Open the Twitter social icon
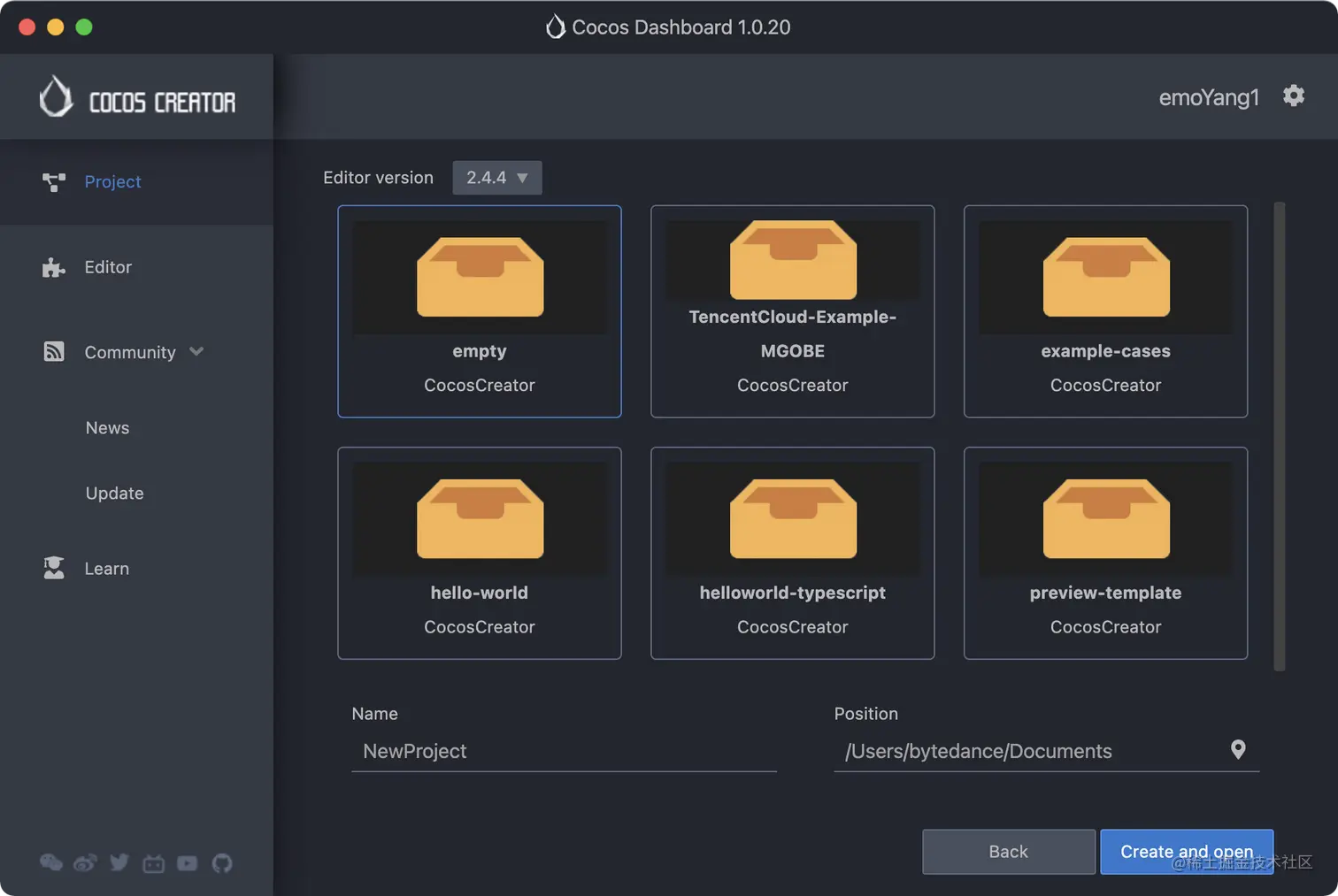This screenshot has width=1338, height=896. pyautogui.click(x=119, y=862)
